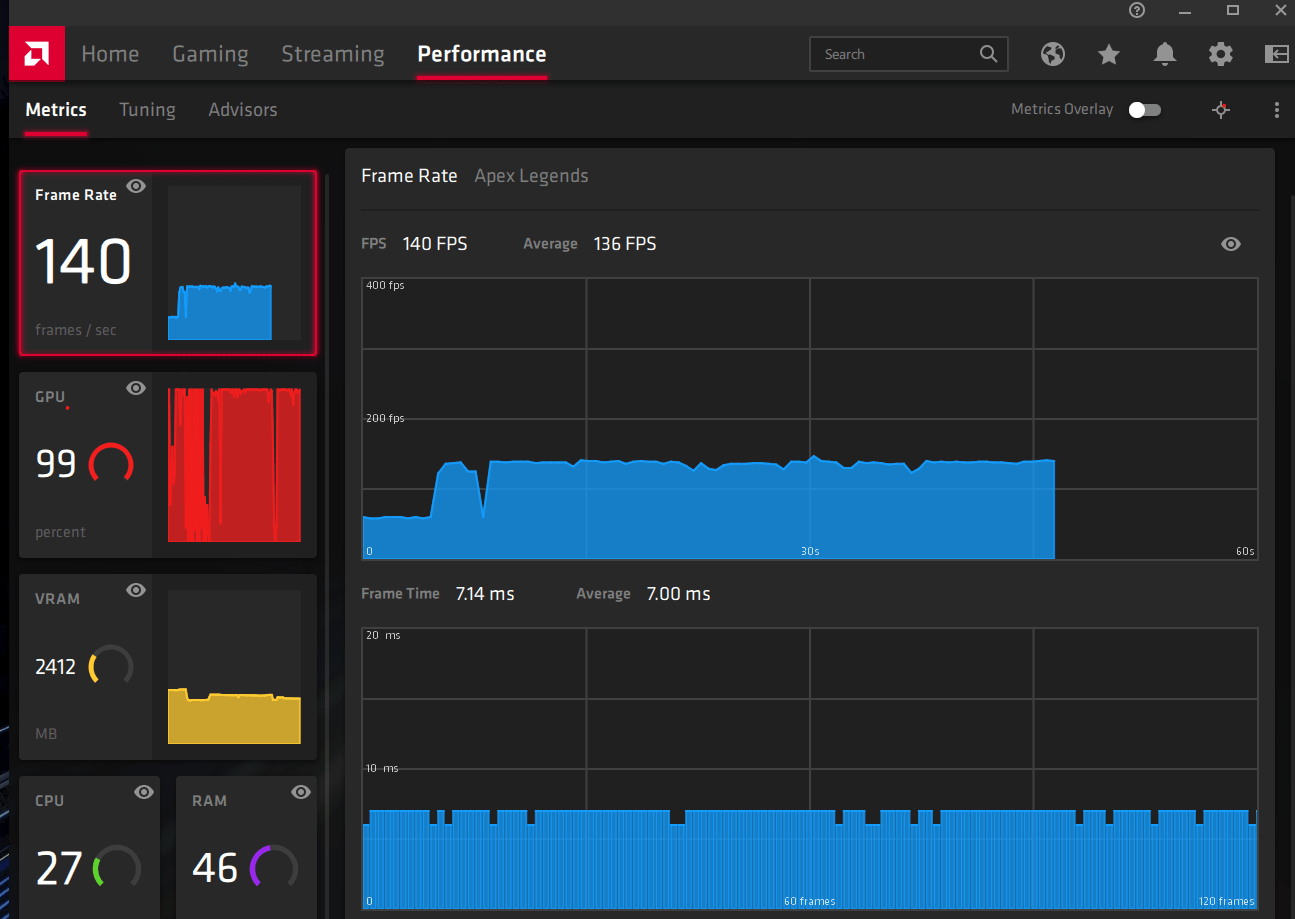This screenshot has width=1295, height=919.
Task: Toggle GPU card eye visibility
Action: 137,388
